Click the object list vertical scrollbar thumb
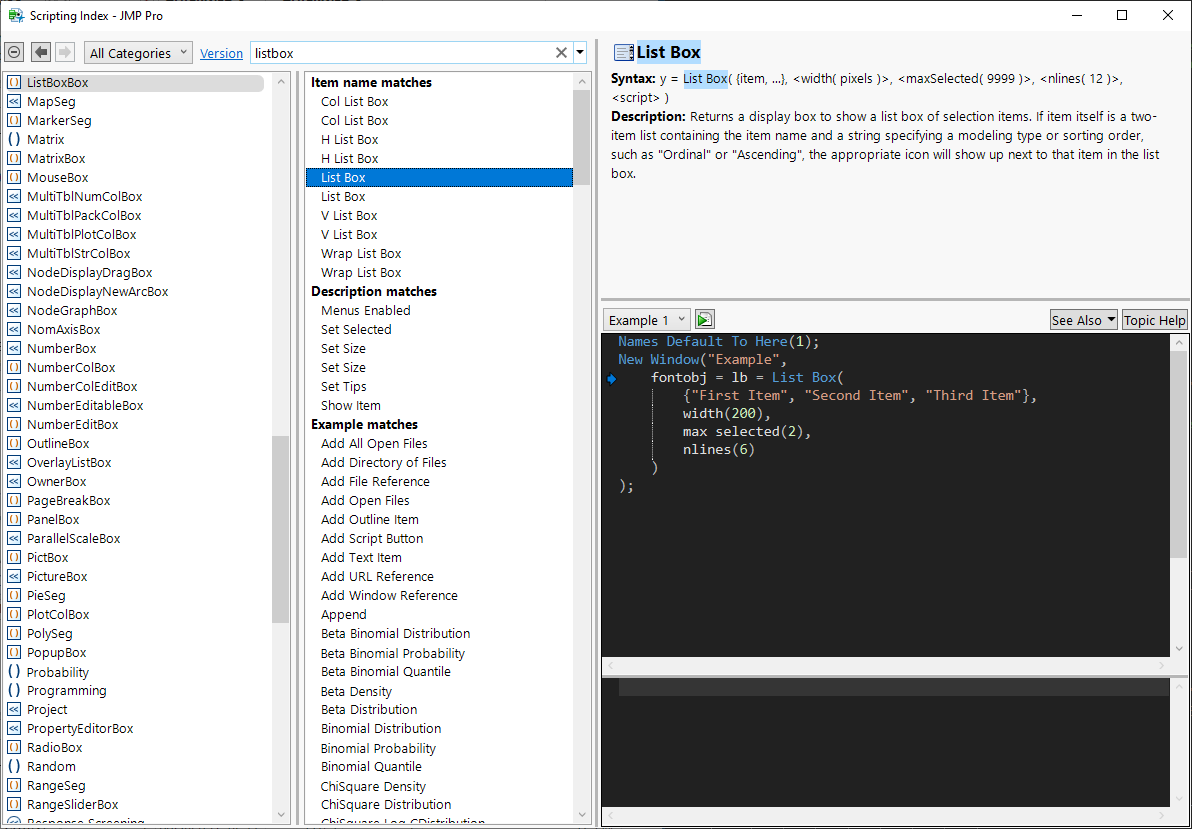This screenshot has height=829, width=1192. [x=281, y=529]
